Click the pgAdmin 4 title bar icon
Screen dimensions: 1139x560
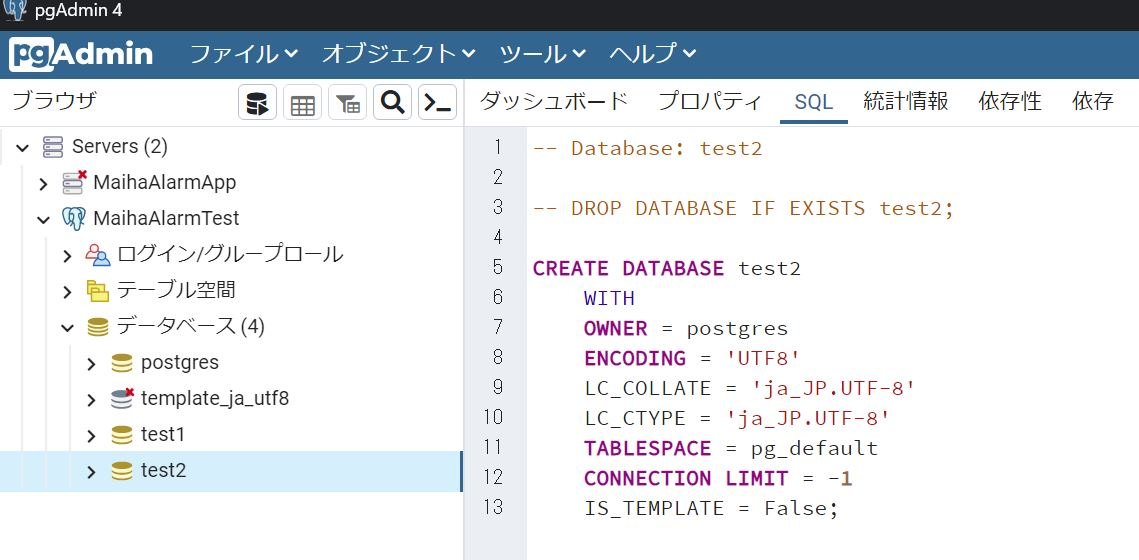pos(15,10)
